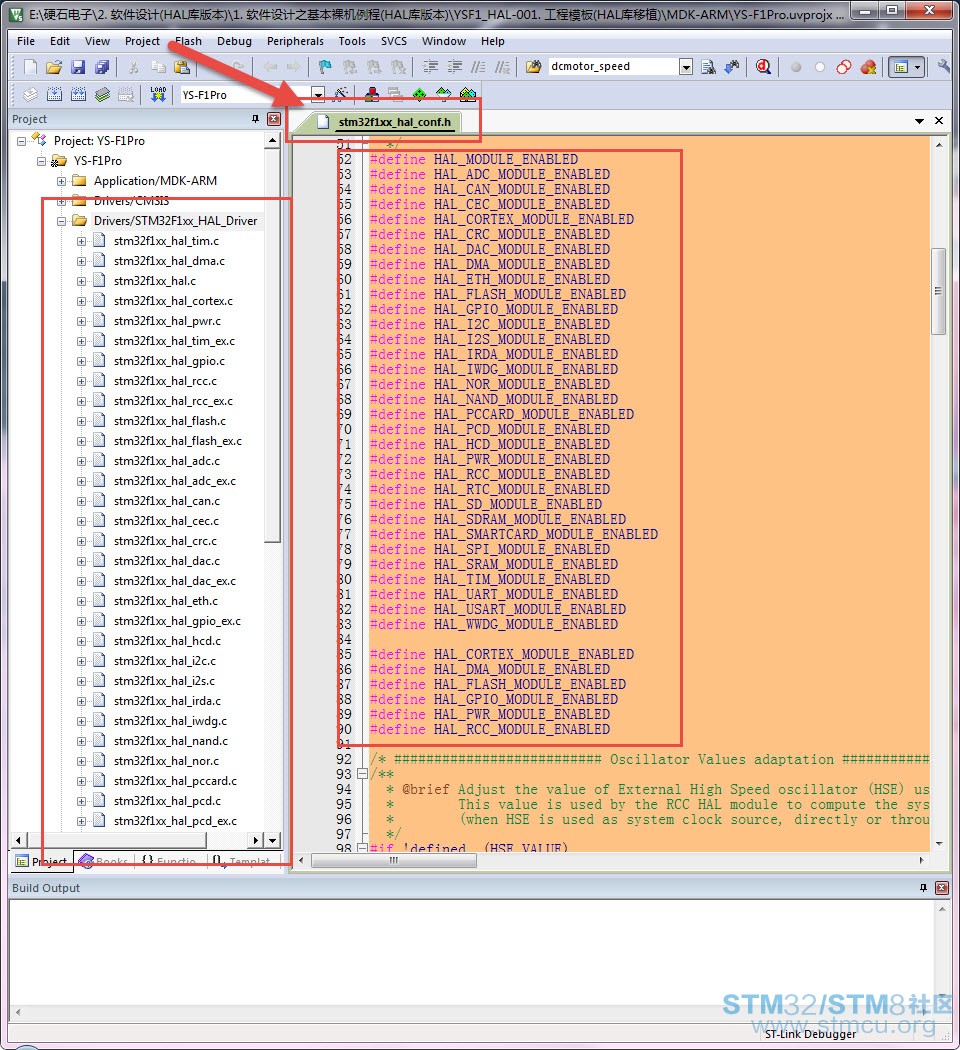Click the editor horizontal scrollbar thumb

point(394,860)
